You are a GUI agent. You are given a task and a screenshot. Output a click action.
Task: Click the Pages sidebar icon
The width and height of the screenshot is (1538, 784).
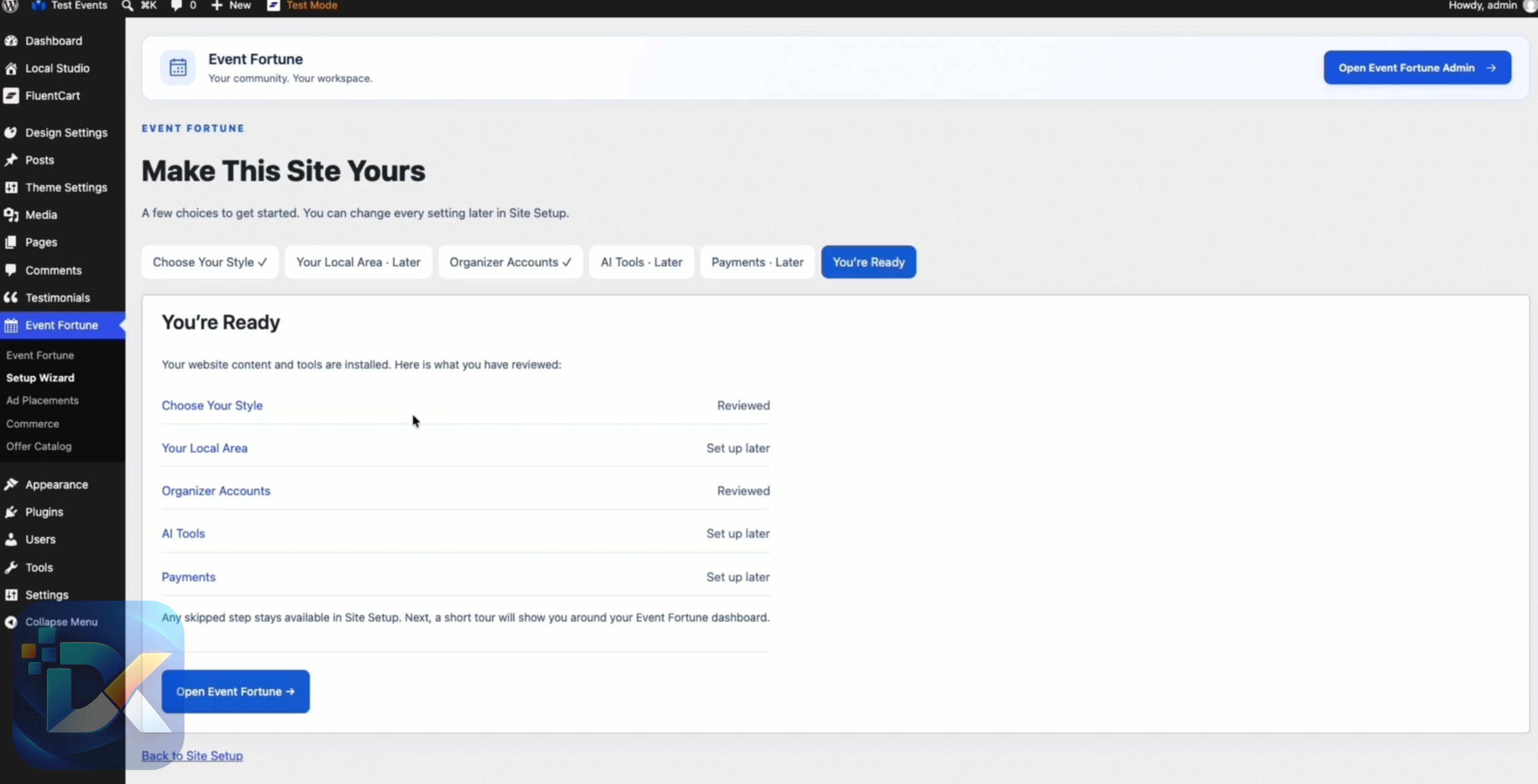pos(11,242)
